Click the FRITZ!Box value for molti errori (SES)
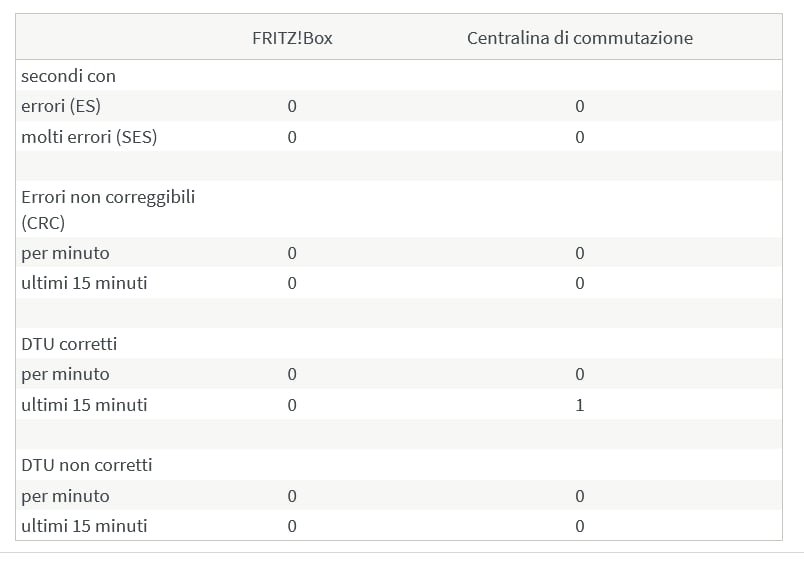The height and width of the screenshot is (561, 804). pos(292,137)
